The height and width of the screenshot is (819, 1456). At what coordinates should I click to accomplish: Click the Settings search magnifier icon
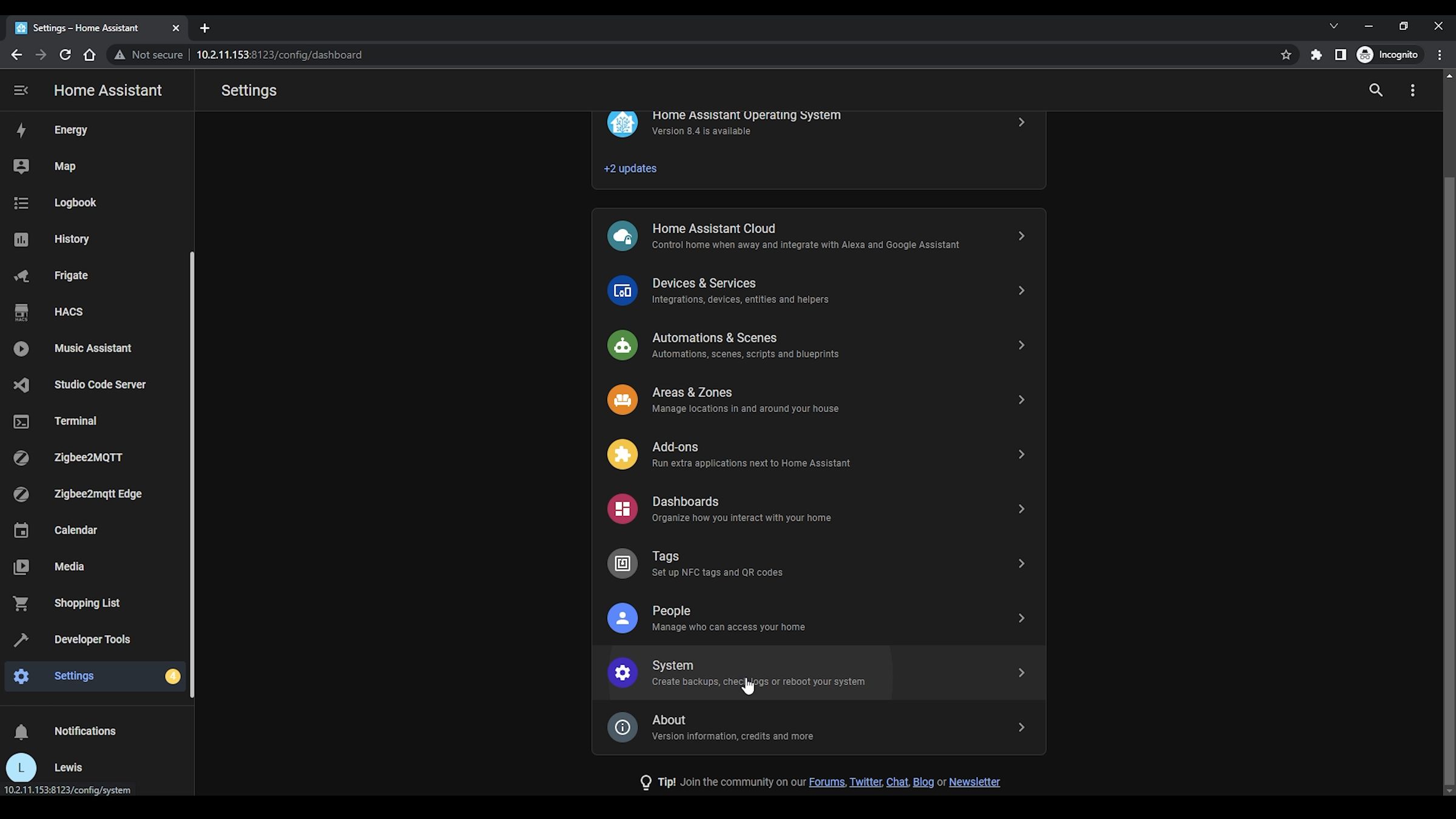(1375, 90)
